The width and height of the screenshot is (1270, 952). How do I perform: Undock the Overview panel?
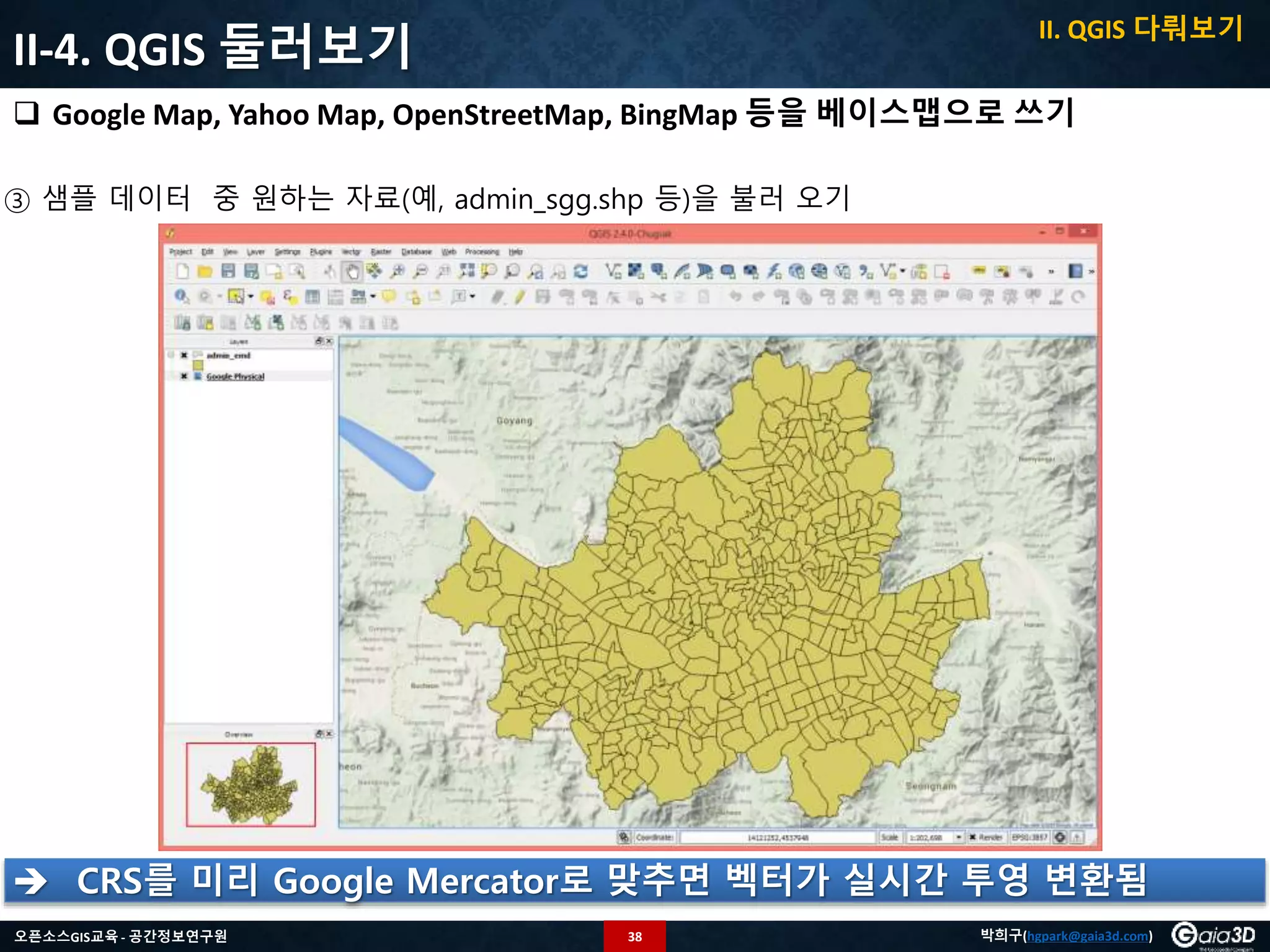[x=319, y=734]
